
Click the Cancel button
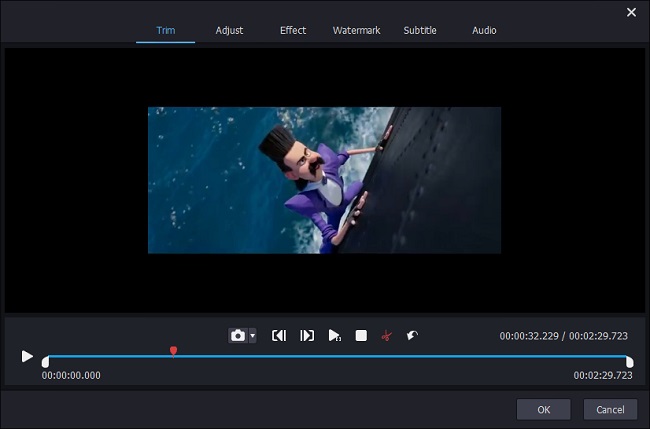tap(610, 410)
